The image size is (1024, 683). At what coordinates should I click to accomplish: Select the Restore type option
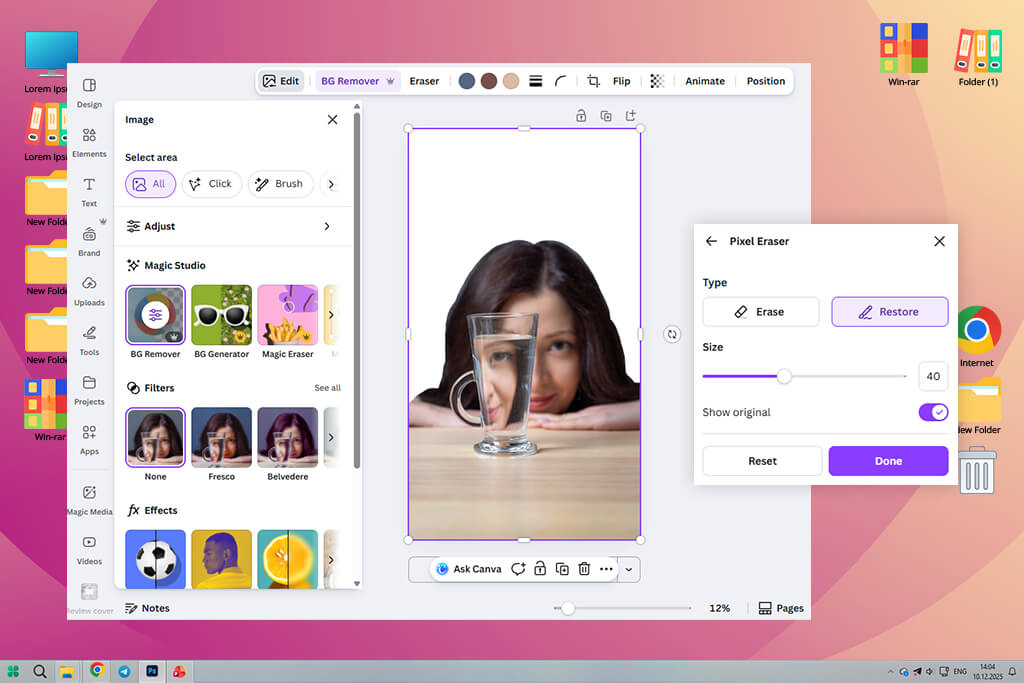pos(889,311)
